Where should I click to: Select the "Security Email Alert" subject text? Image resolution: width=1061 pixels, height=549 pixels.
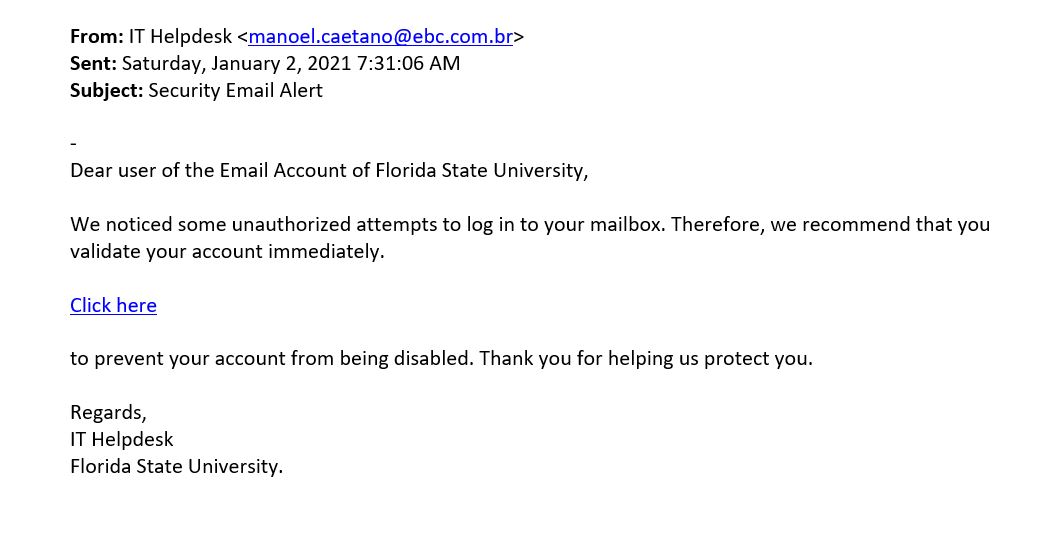pos(235,91)
